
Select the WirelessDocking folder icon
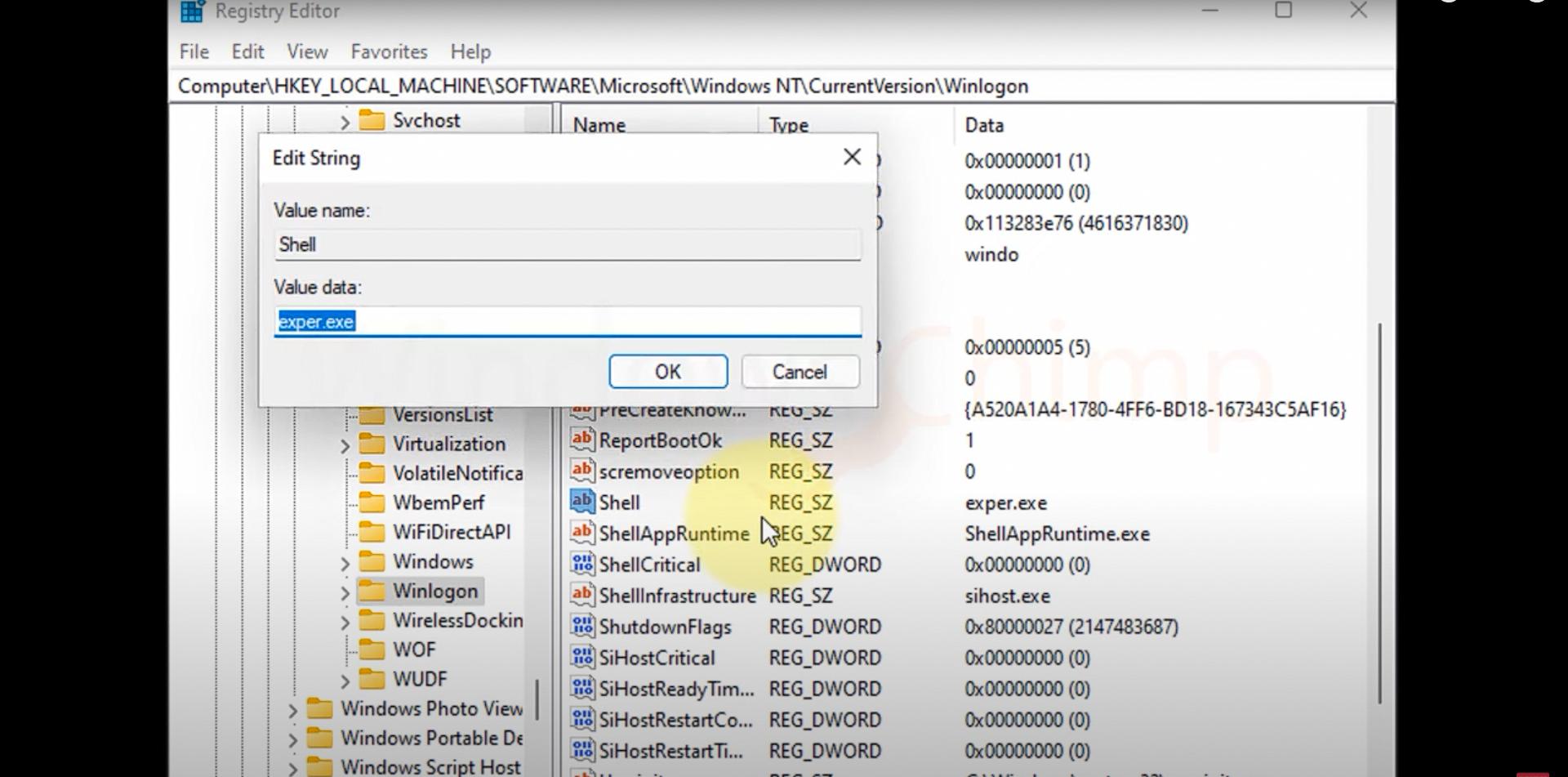[372, 620]
